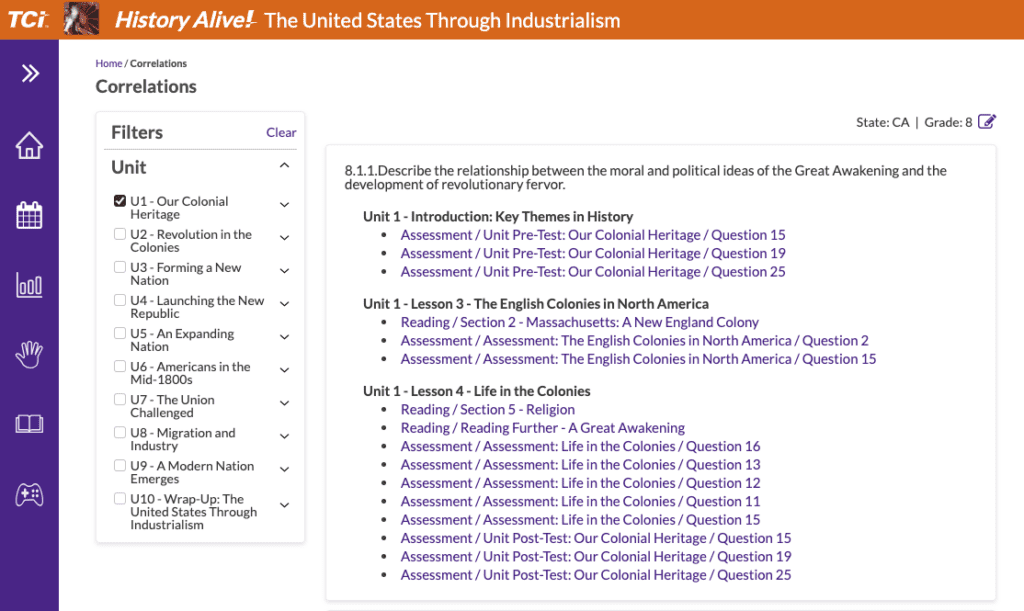
Task: Open Life in the Colonies Question 16
Action: [x=581, y=446]
